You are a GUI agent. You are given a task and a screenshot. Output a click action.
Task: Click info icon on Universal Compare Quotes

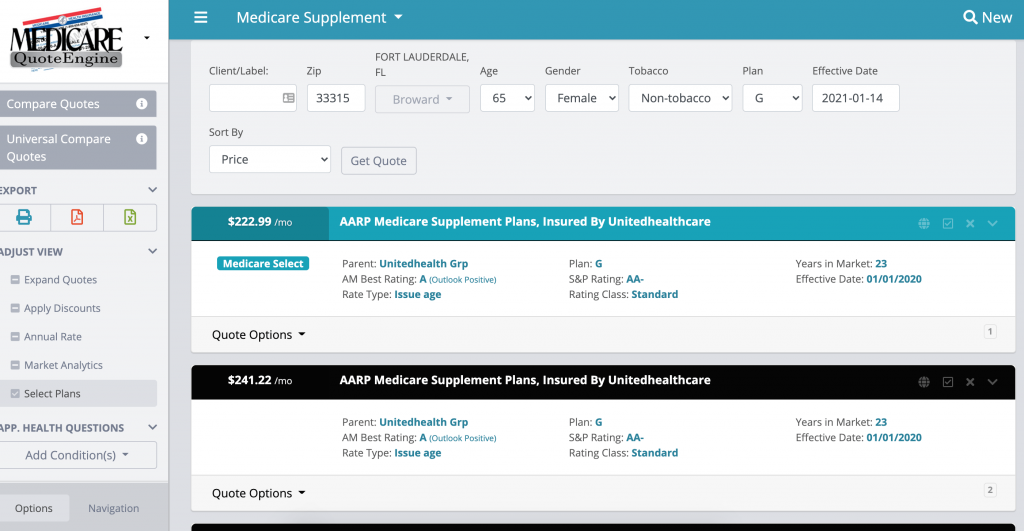point(141,139)
